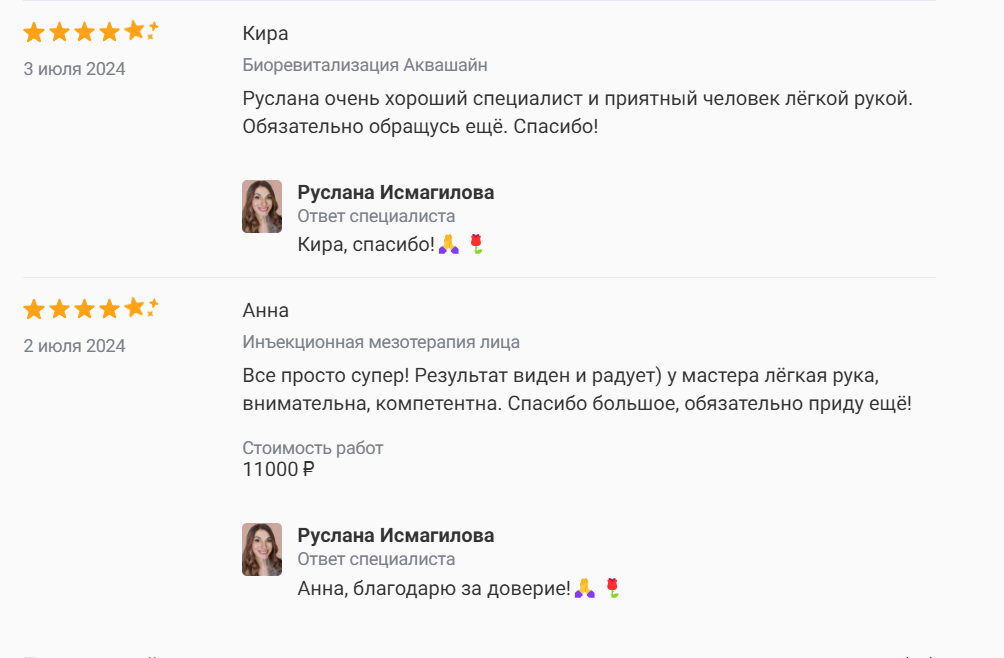The width and height of the screenshot is (1004, 658).
Task: Open the Биоревитализация Аквашайн service label
Action: point(365,66)
